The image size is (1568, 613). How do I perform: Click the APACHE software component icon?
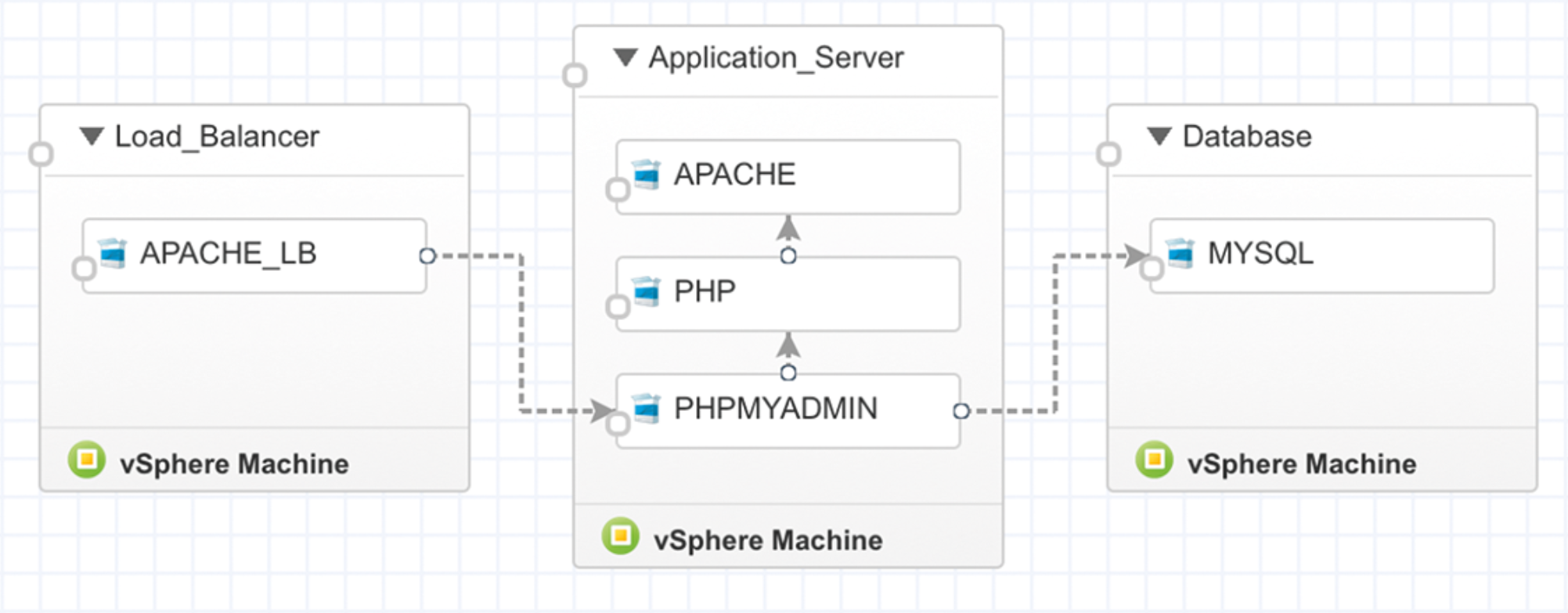[x=647, y=175]
